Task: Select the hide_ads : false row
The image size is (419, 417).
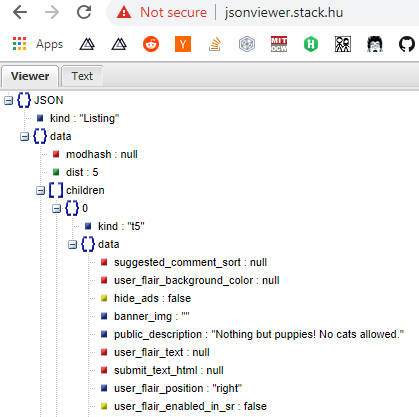Action: pyautogui.click(x=152, y=298)
